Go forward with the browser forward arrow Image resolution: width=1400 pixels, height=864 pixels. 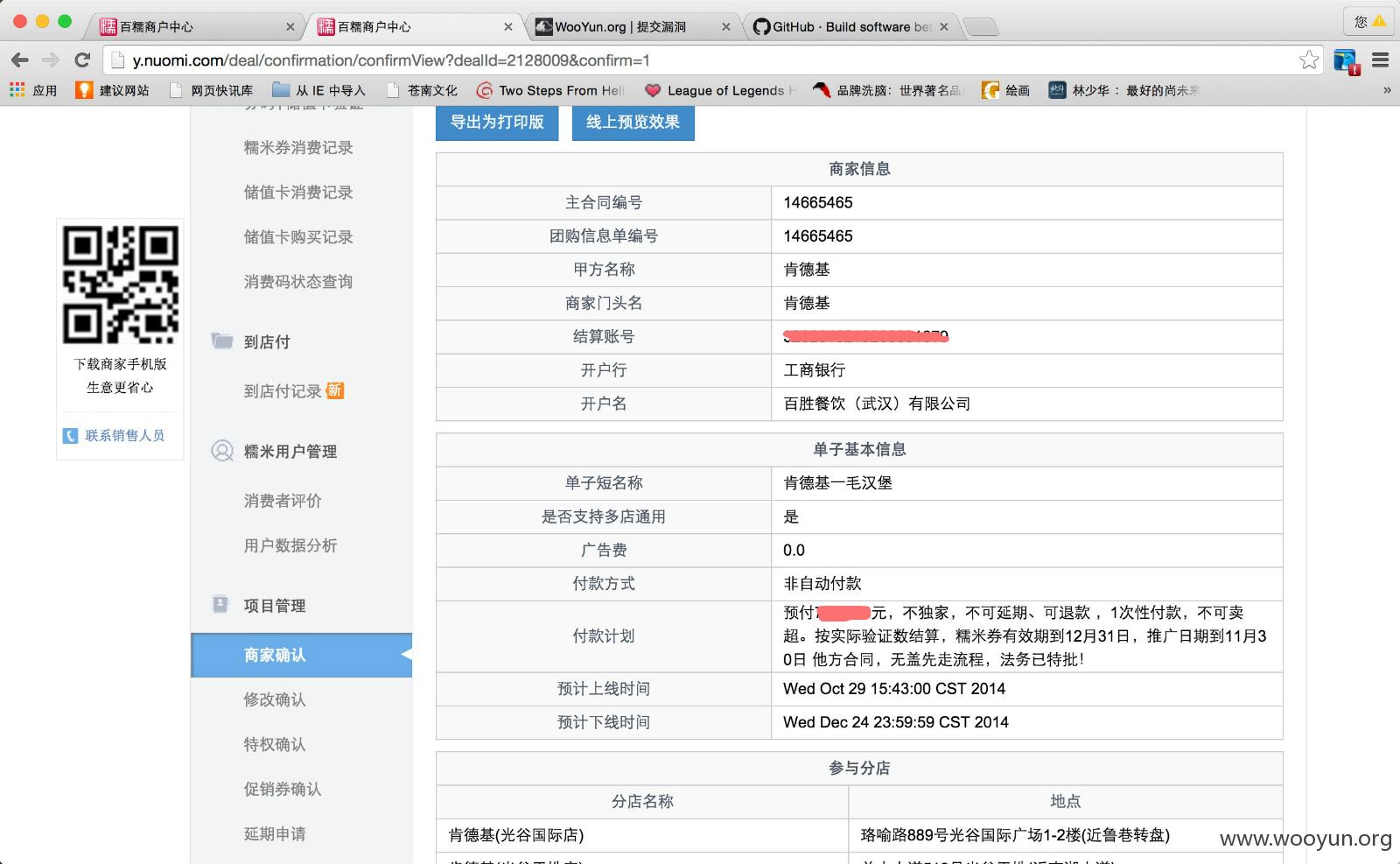point(51,60)
